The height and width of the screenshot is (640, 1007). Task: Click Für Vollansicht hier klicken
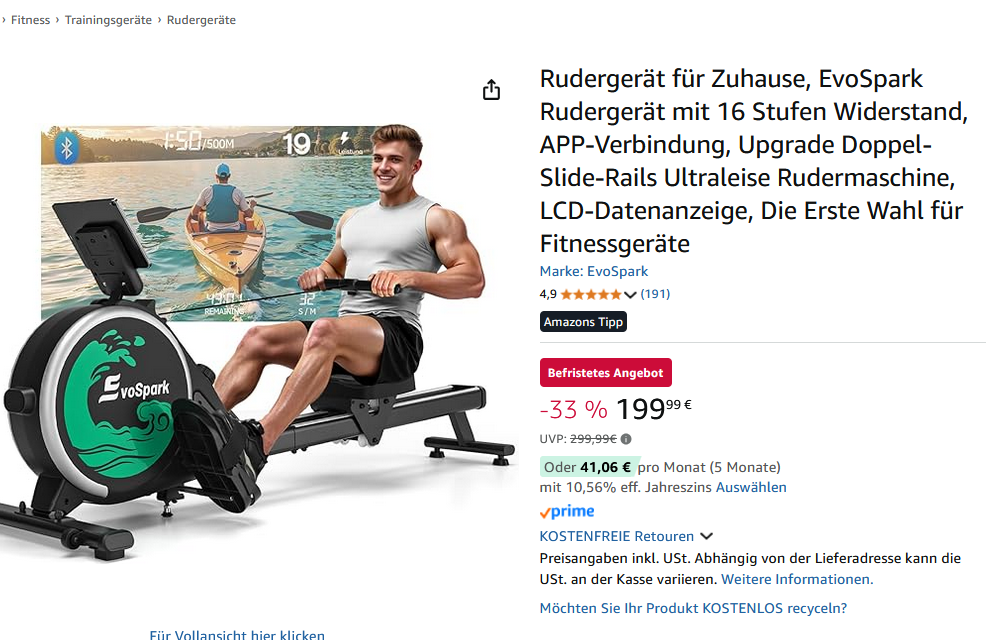point(237,634)
